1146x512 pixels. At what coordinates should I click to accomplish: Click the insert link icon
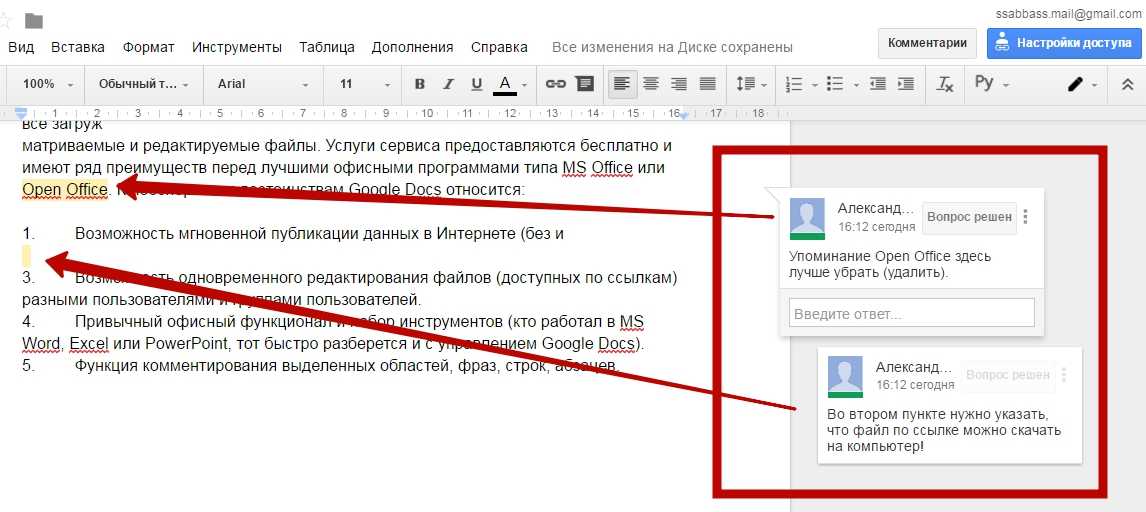[x=555, y=84]
